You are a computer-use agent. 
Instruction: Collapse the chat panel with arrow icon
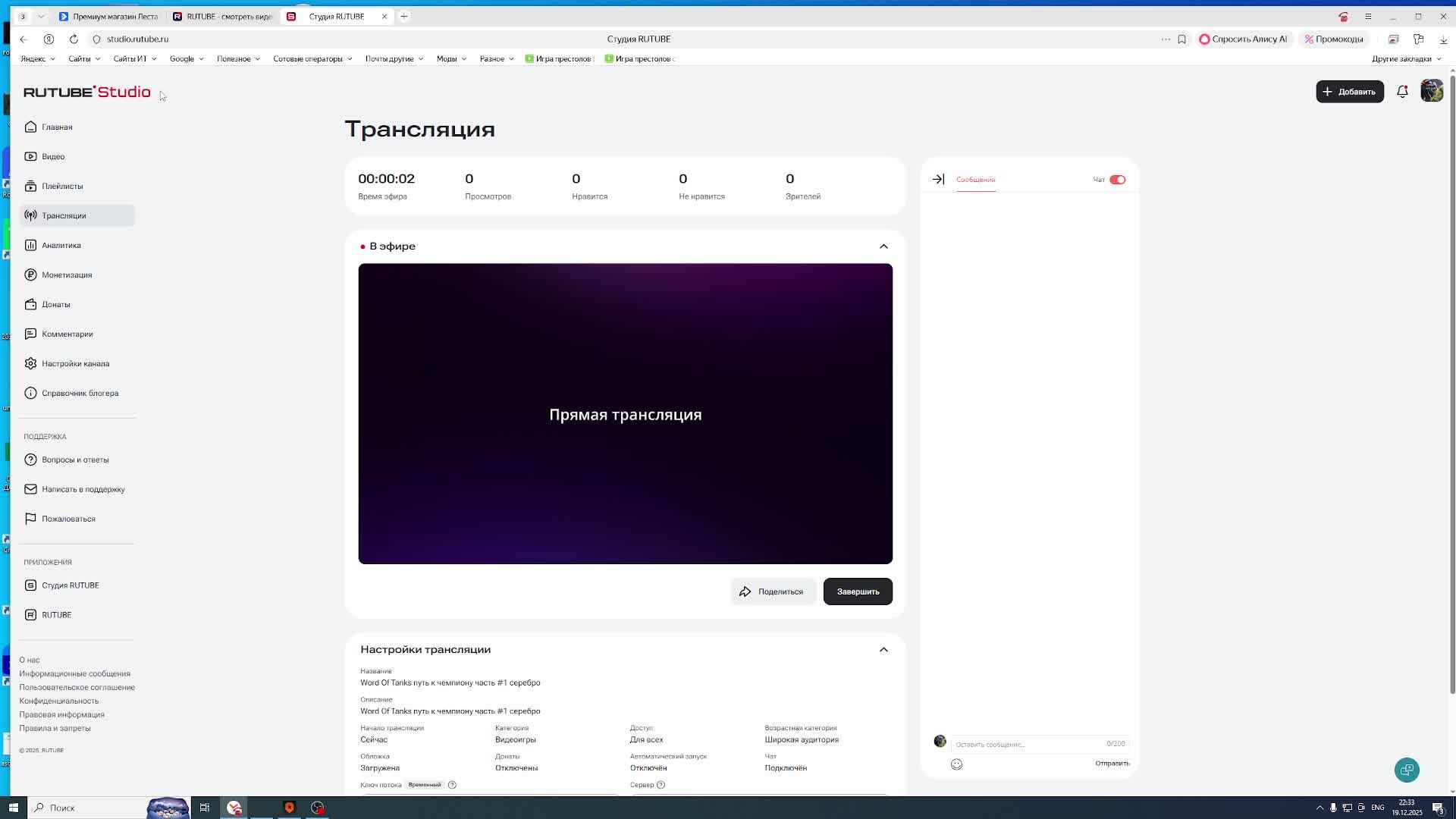(938, 180)
